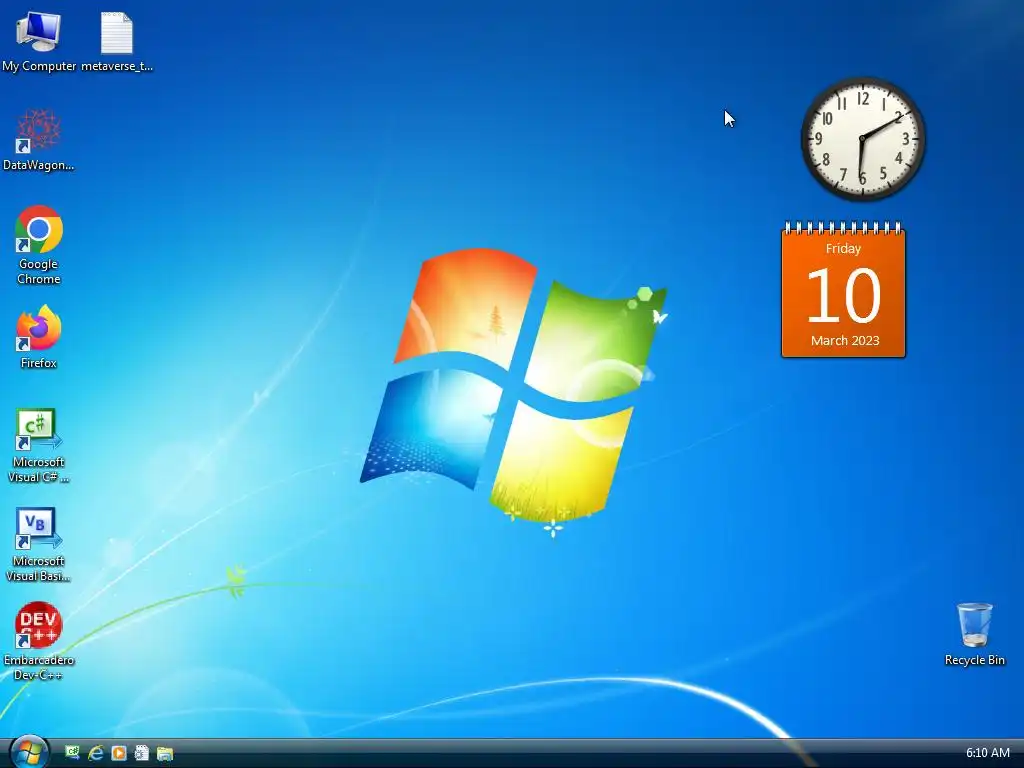The image size is (1024, 768).
Task: Launch Visual C# from the taskbar
Action: click(x=72, y=753)
